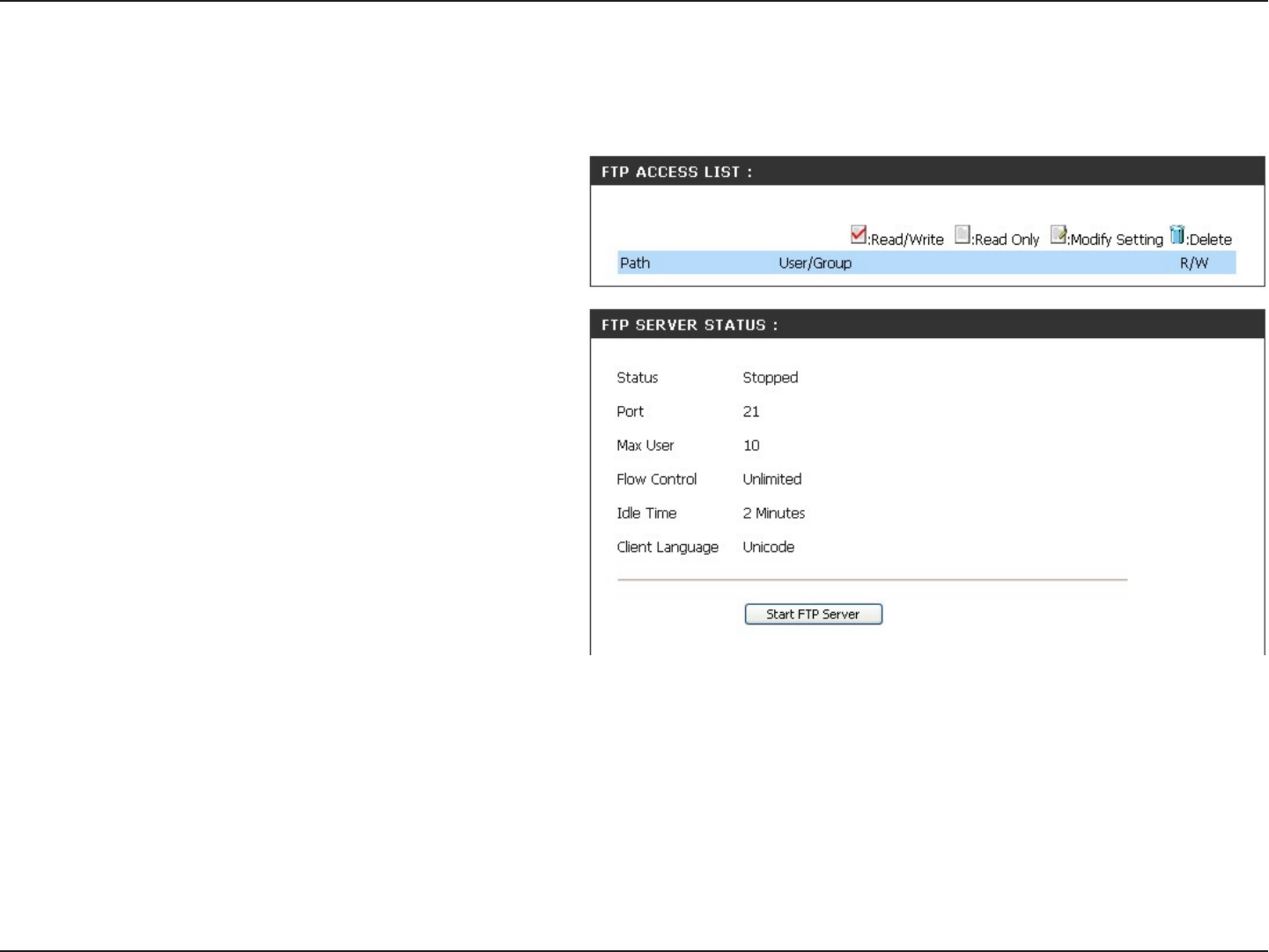Screen dimensions: 1269x952
Task: Click the FTP ACCESS LIST section title
Action: point(677,172)
